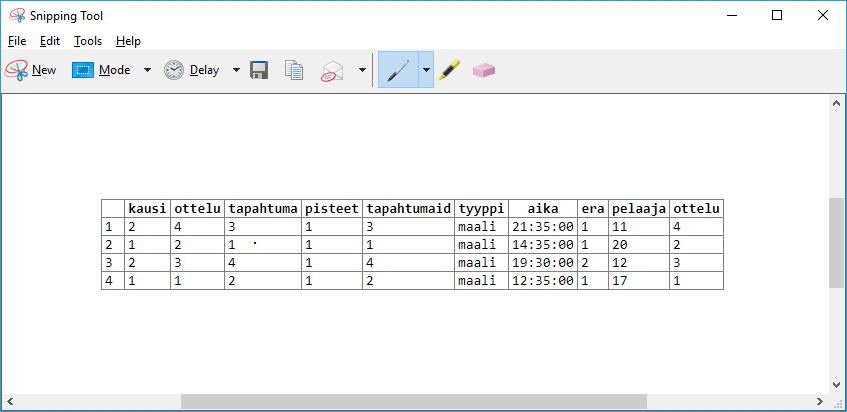This screenshot has width=847, height=412.
Task: Open the Help menu
Action: click(x=128, y=41)
